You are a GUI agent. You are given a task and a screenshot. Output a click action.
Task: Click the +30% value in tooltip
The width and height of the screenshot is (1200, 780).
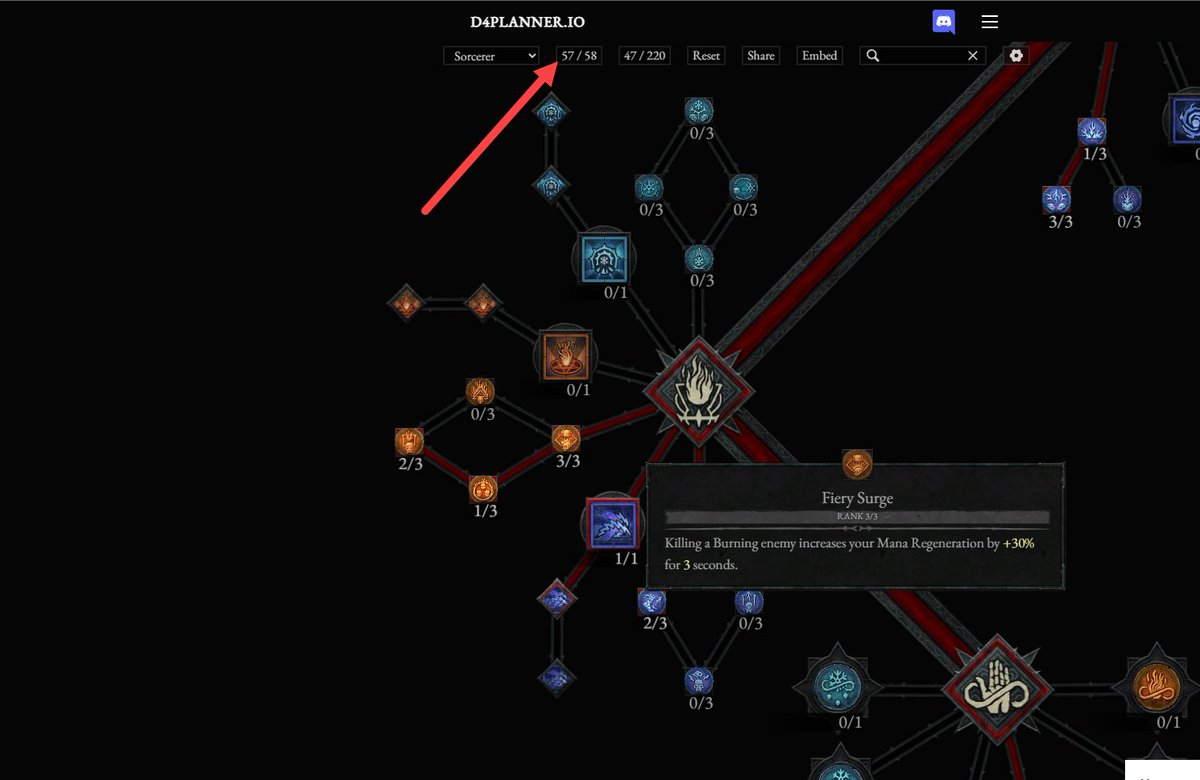(1018, 543)
